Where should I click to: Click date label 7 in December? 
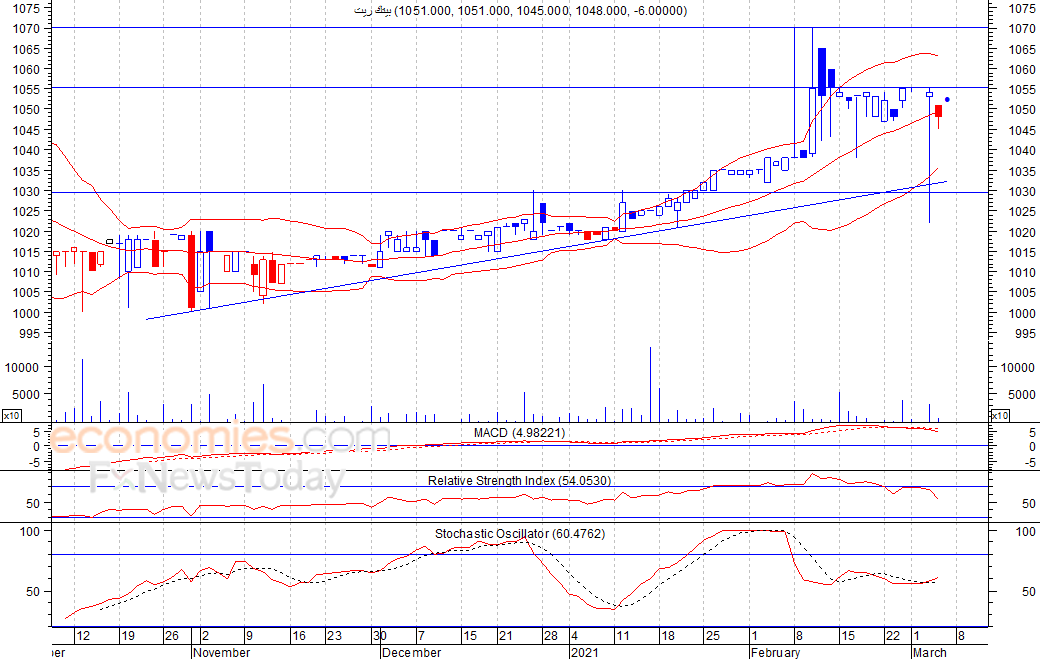[x=421, y=636]
